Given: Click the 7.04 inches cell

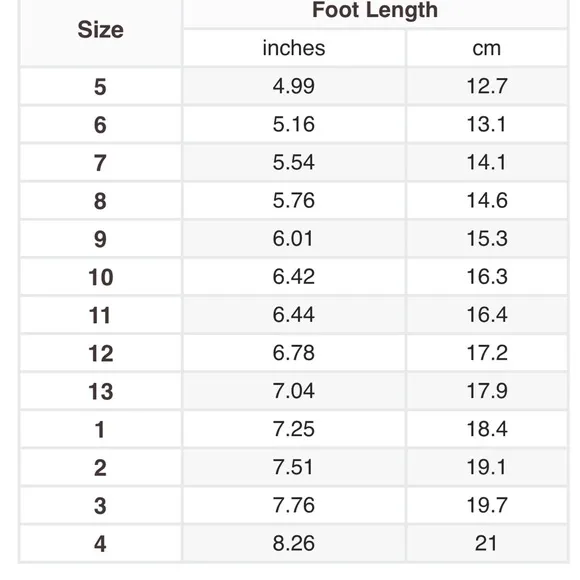Looking at the screenshot, I should click(x=294, y=391).
